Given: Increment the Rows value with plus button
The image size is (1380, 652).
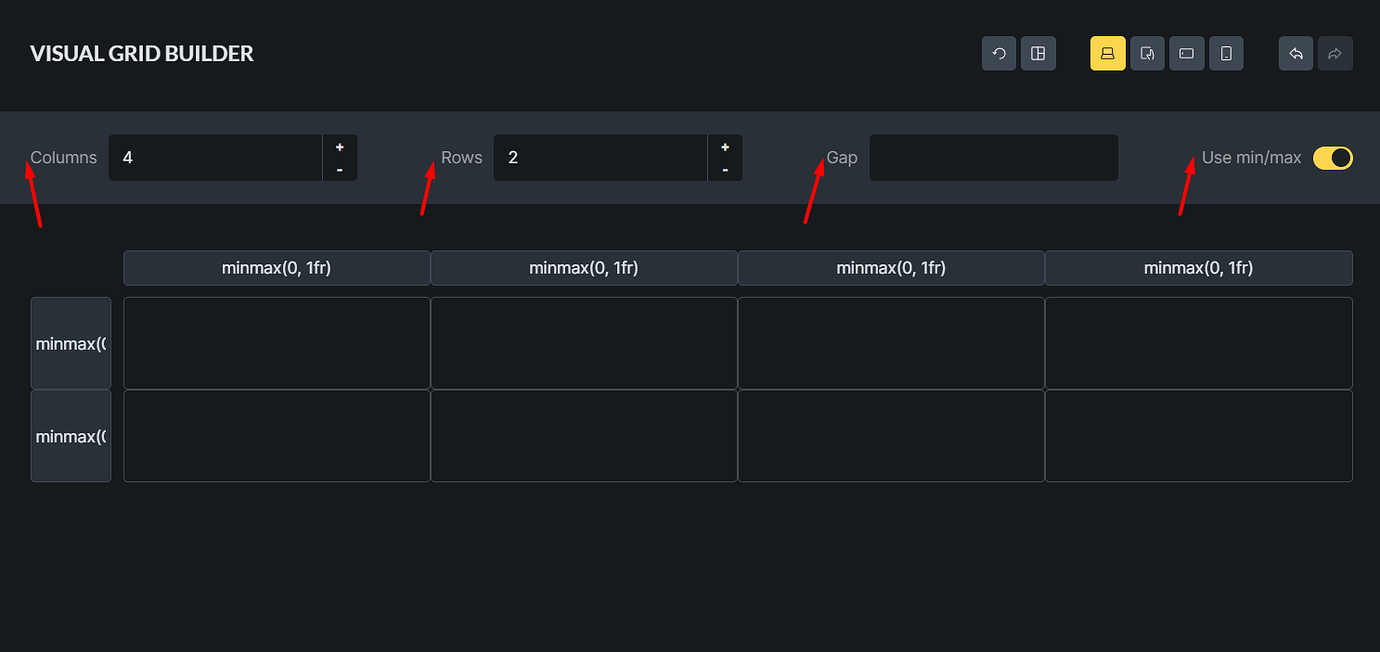Looking at the screenshot, I should (725, 145).
